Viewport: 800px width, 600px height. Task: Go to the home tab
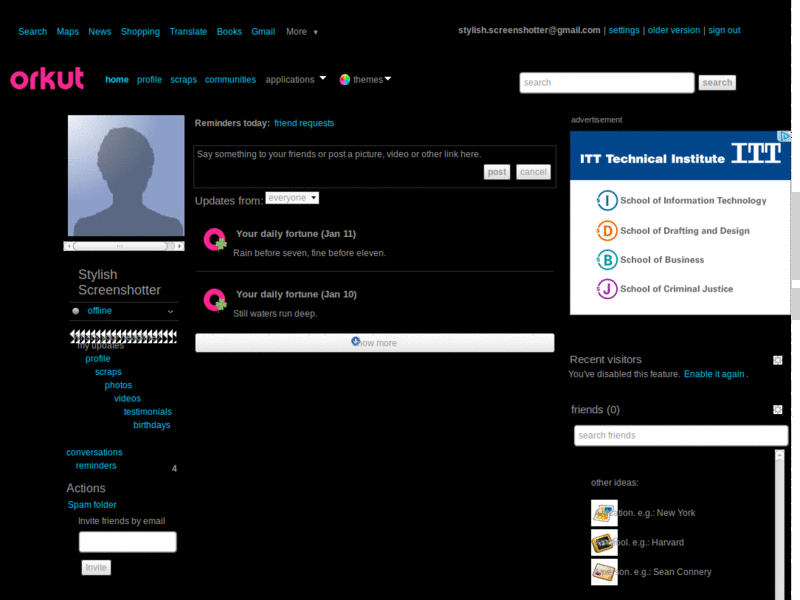click(x=117, y=80)
